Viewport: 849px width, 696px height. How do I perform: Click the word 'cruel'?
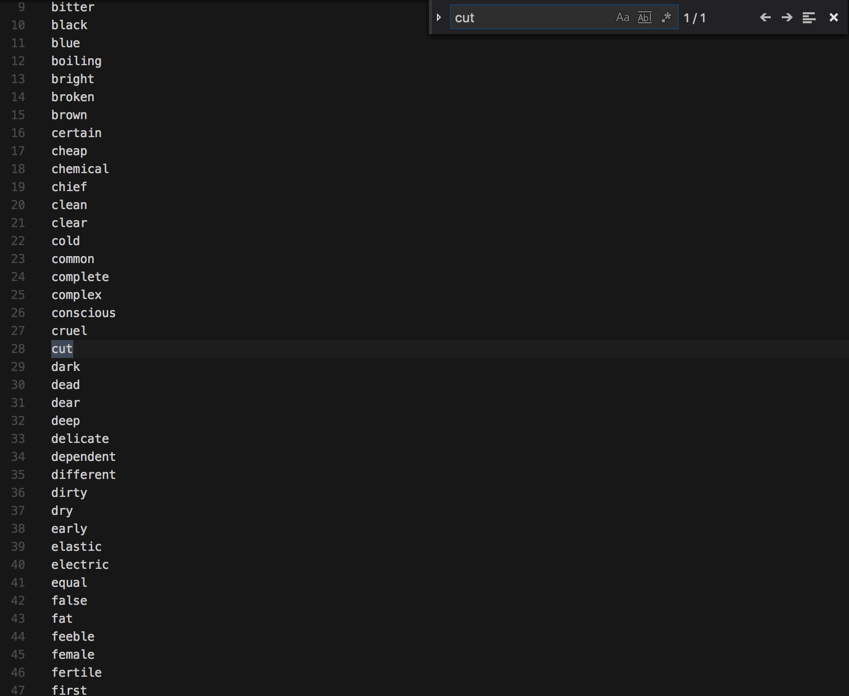69,330
